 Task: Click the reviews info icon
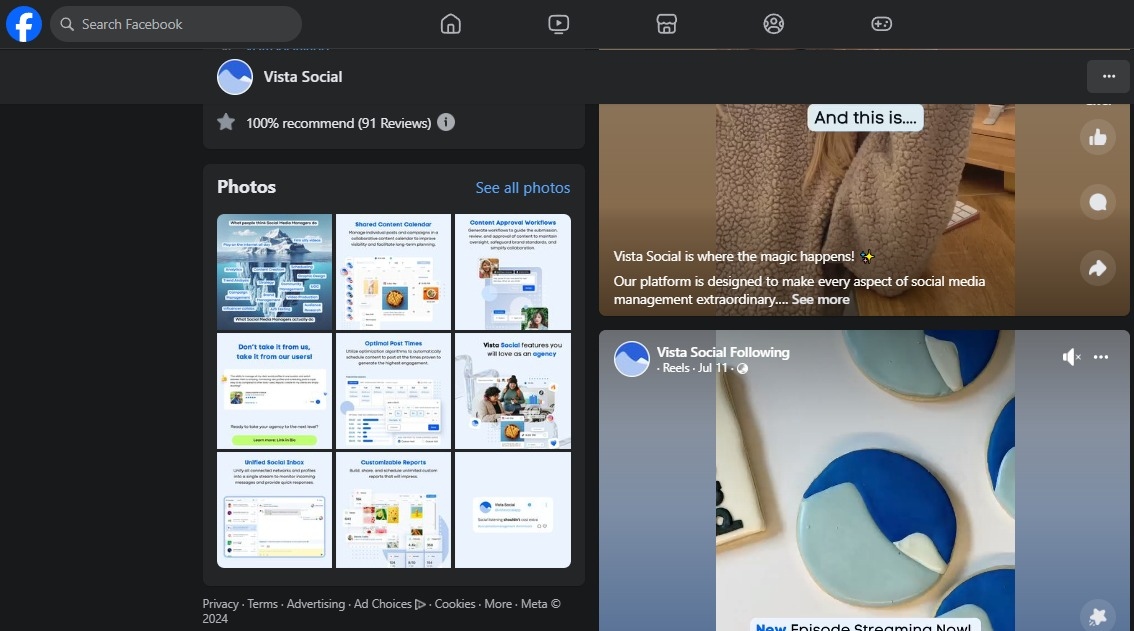pyautogui.click(x=446, y=122)
